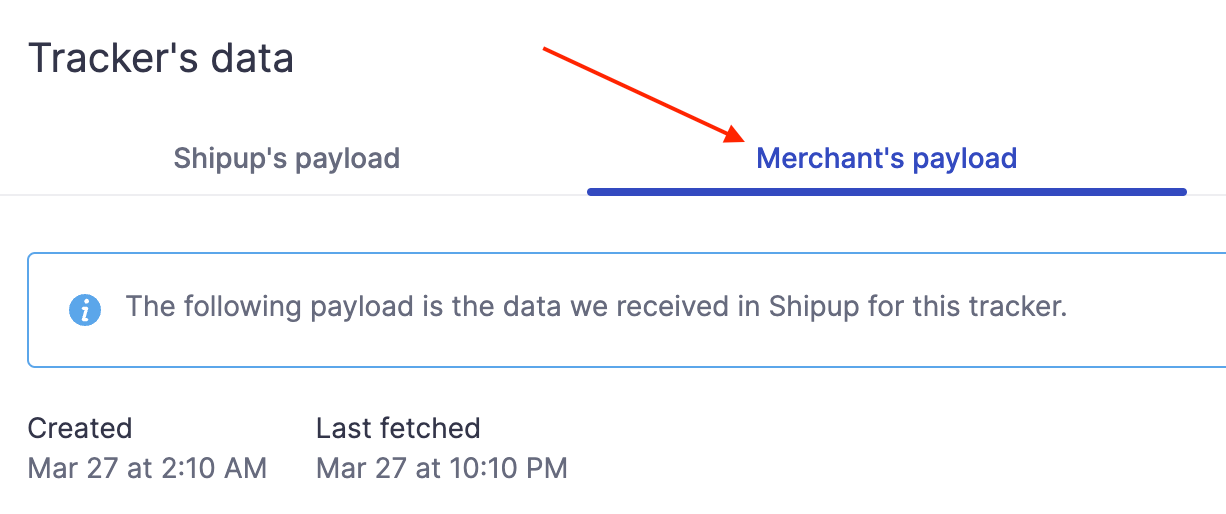Click the word 'data' in the page heading
This screenshot has height=514, width=1226.
248,58
